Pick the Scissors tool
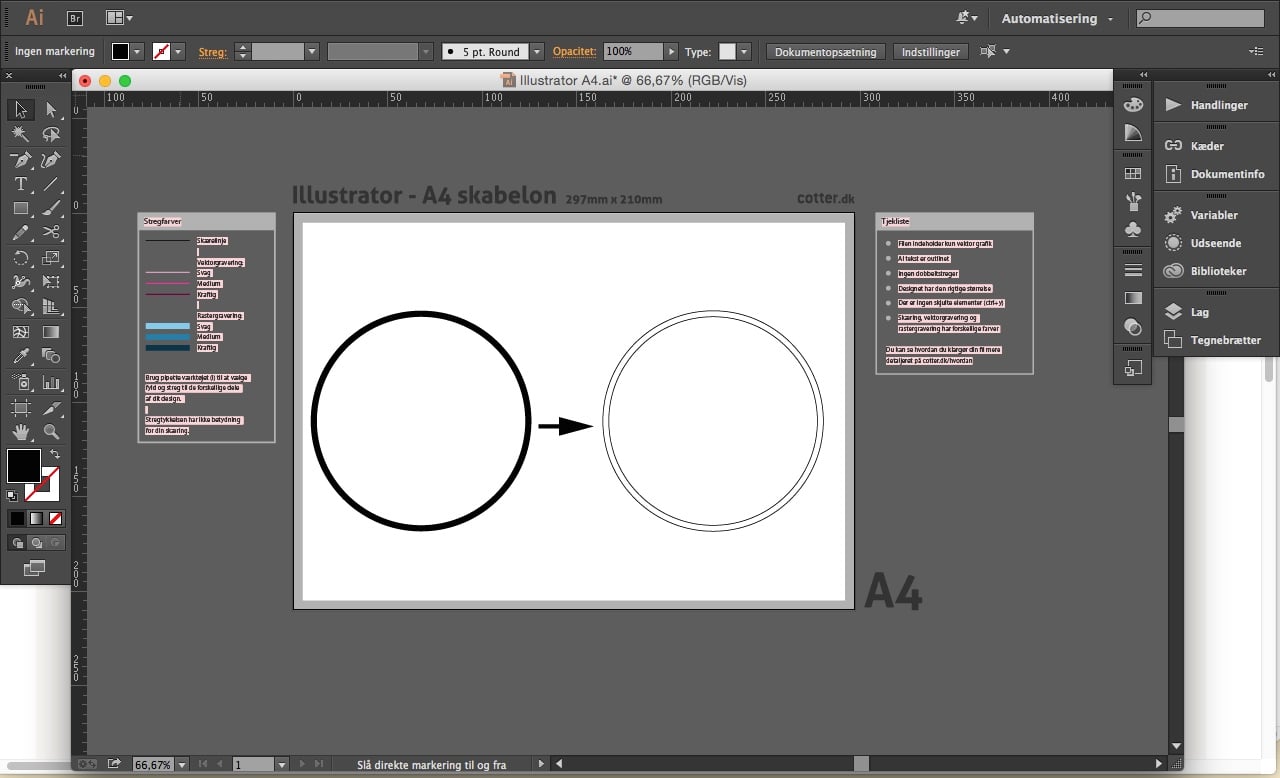The image size is (1280, 778). (x=51, y=233)
